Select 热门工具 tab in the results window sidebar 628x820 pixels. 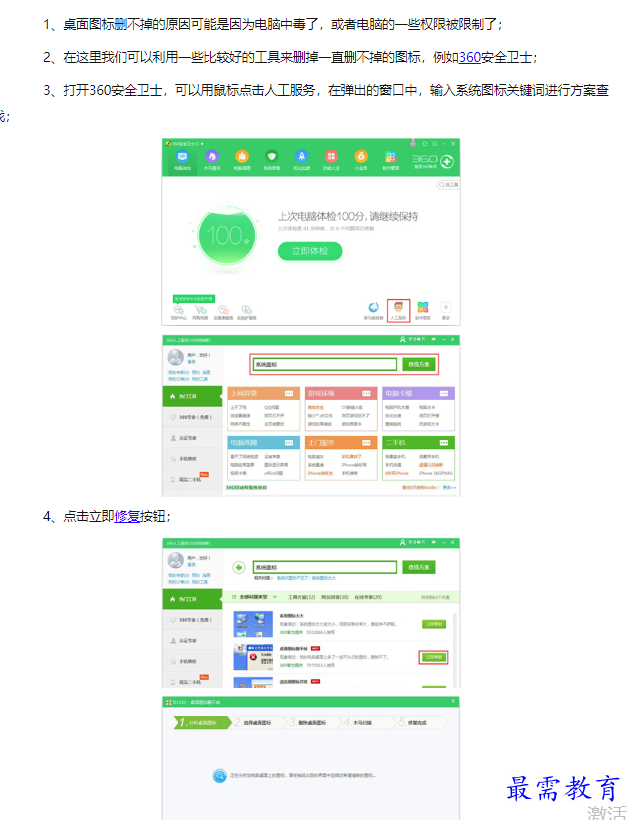(192, 599)
